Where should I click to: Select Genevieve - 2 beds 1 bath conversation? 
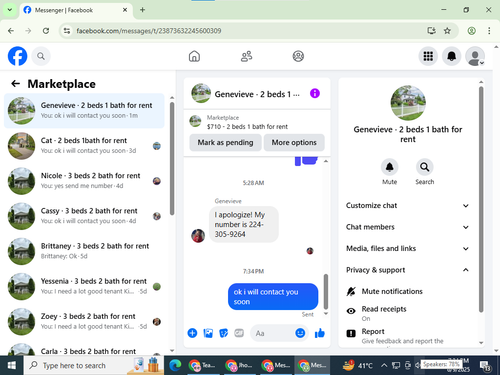[84, 111]
